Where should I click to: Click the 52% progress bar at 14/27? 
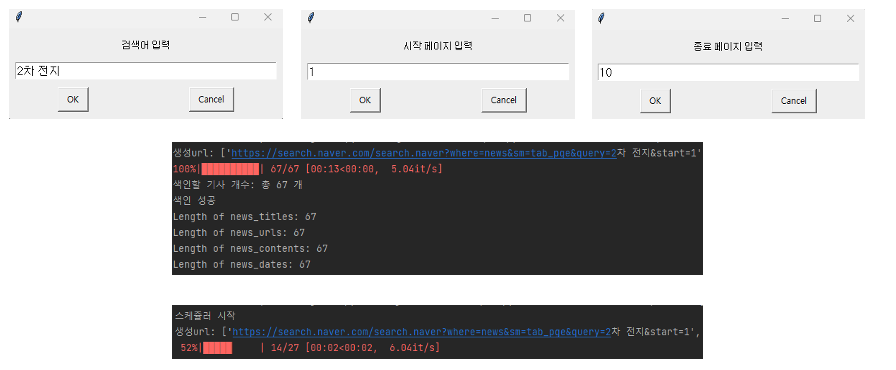pos(232,348)
